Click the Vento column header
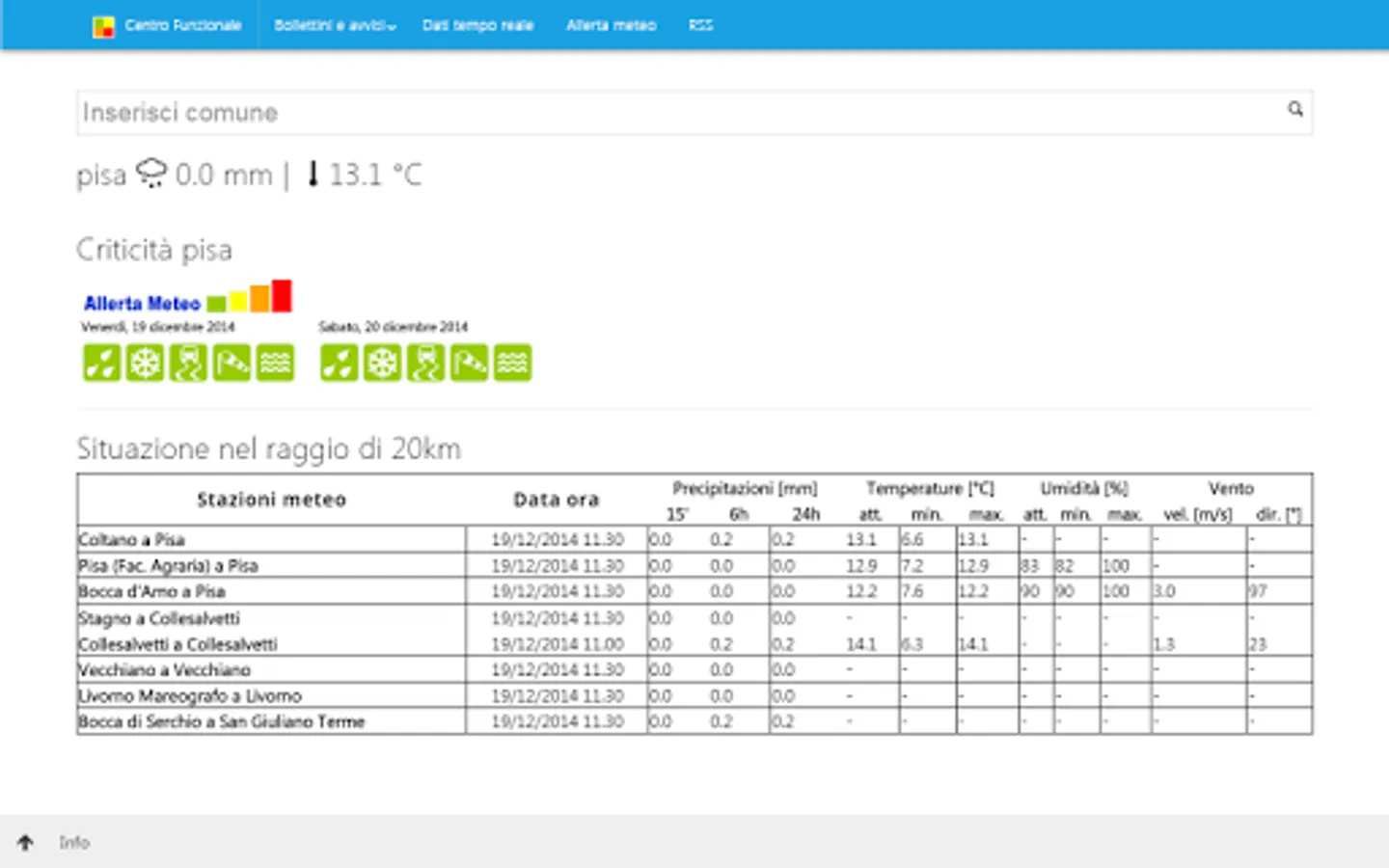This screenshot has width=1389, height=868. tap(1231, 488)
